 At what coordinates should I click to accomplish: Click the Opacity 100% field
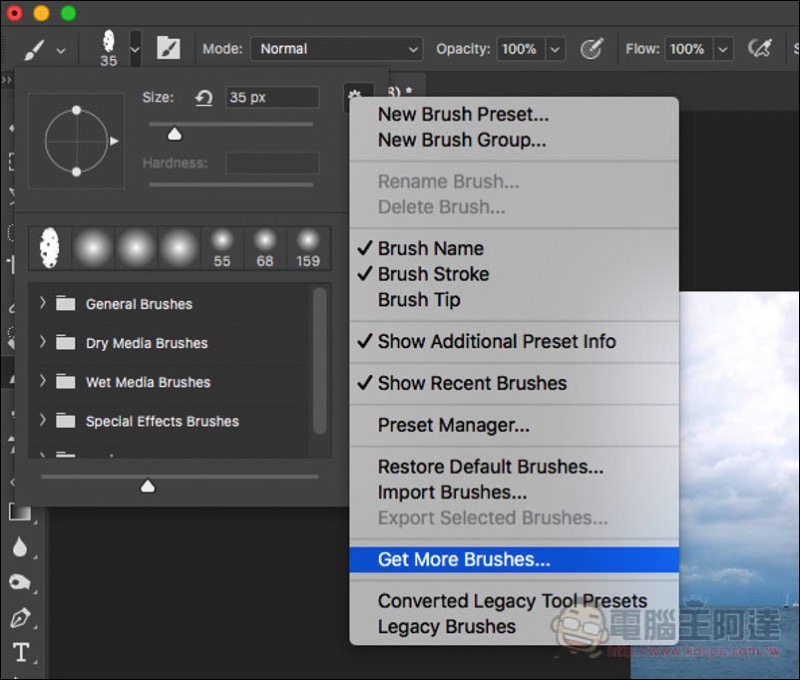[x=520, y=49]
